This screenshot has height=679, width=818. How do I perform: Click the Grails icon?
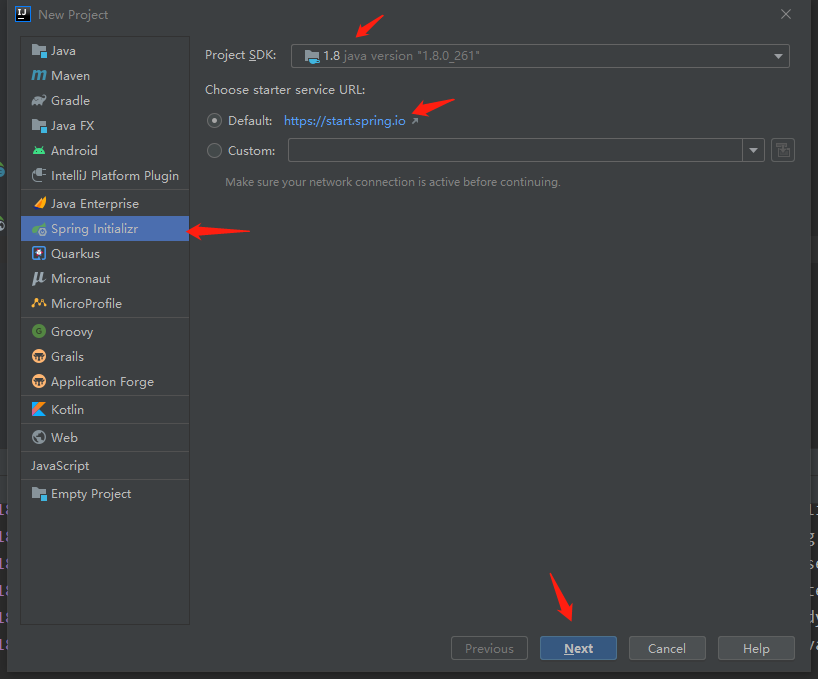[x=39, y=356]
